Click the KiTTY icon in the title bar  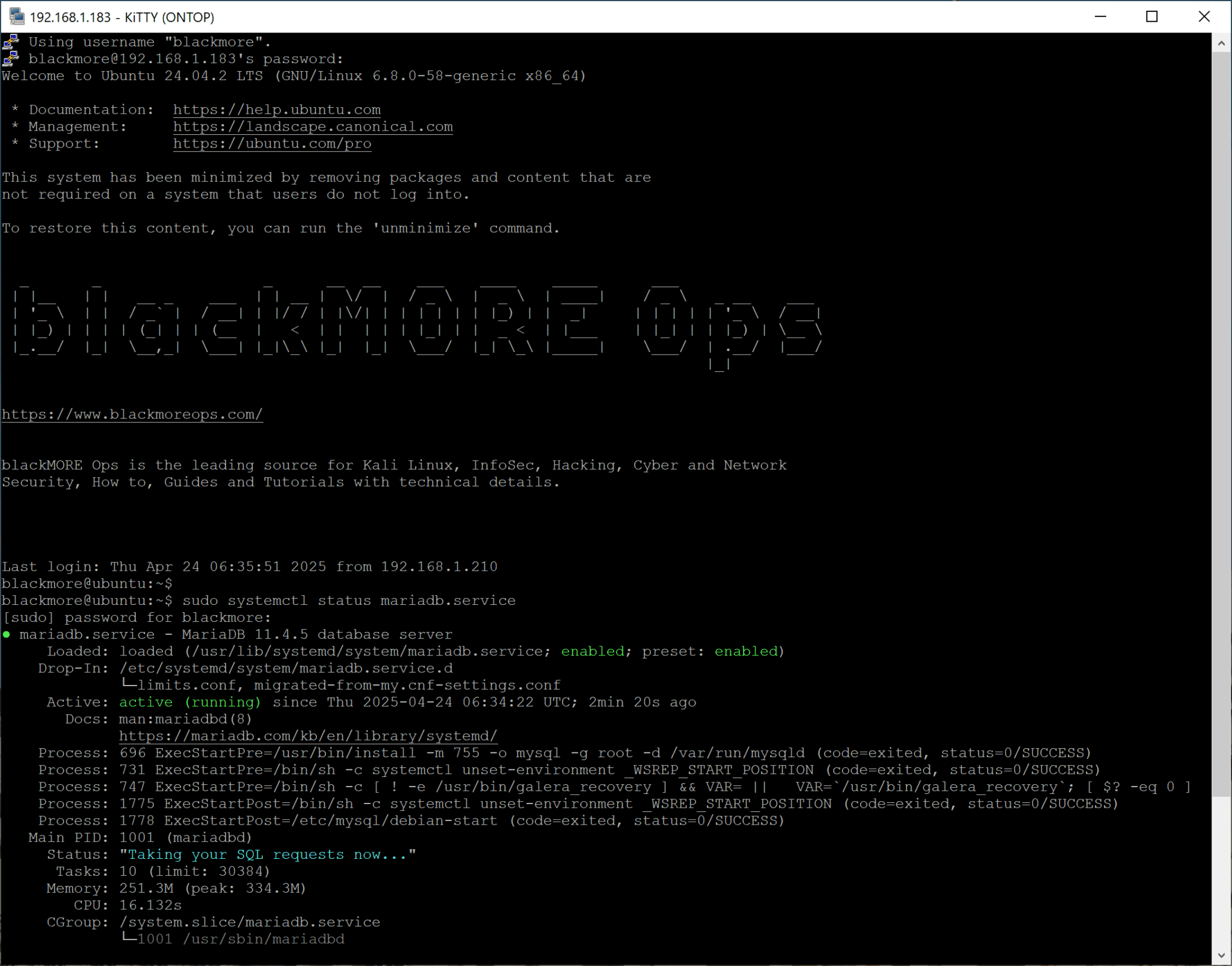[16, 17]
